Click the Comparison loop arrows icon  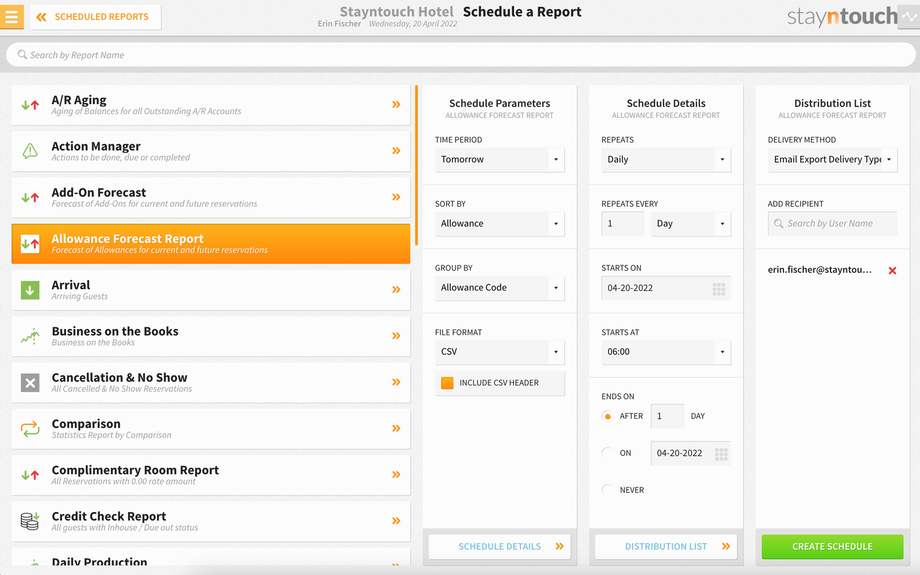pyautogui.click(x=30, y=429)
